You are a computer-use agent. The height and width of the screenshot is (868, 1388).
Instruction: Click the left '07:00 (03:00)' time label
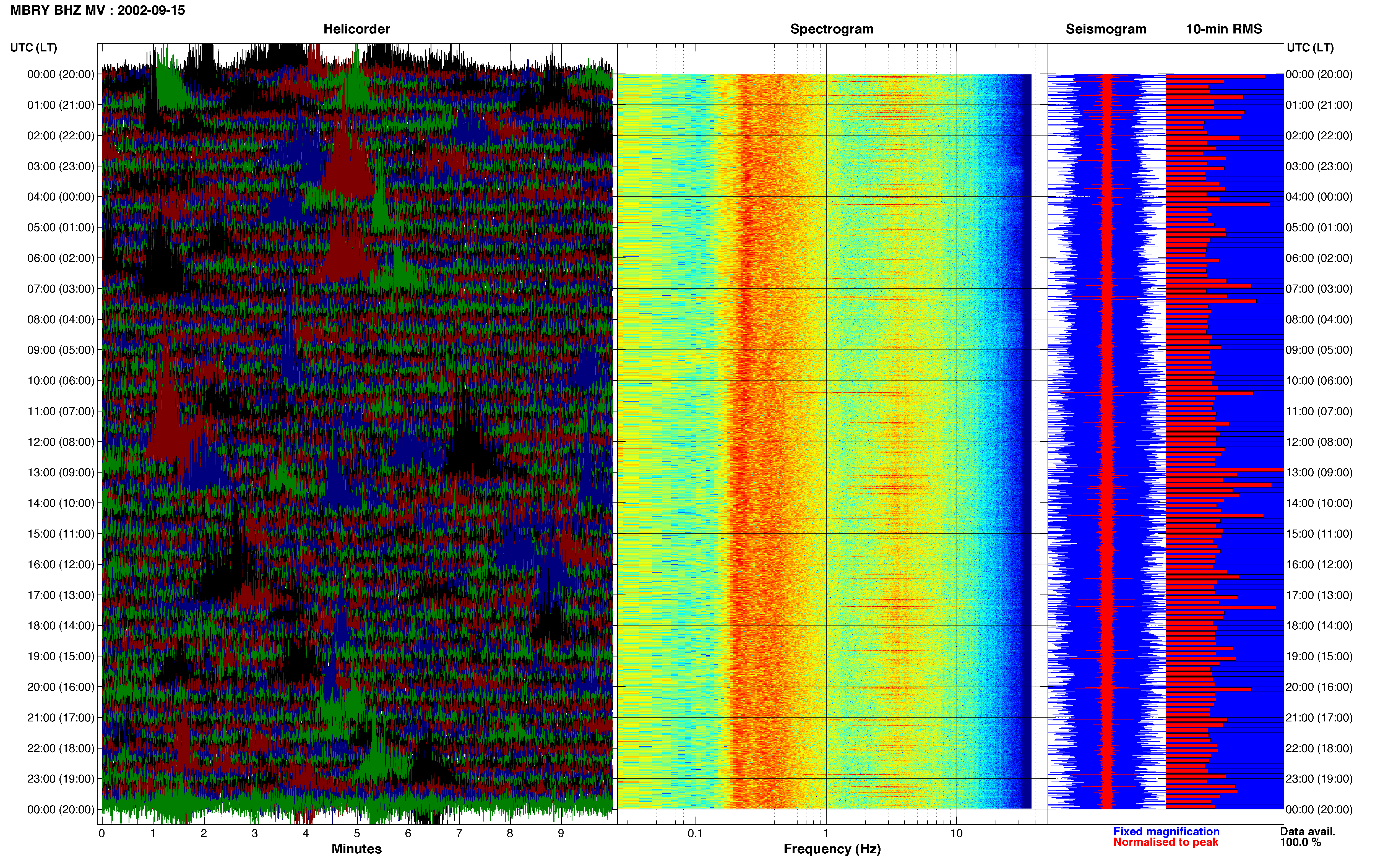61,289
